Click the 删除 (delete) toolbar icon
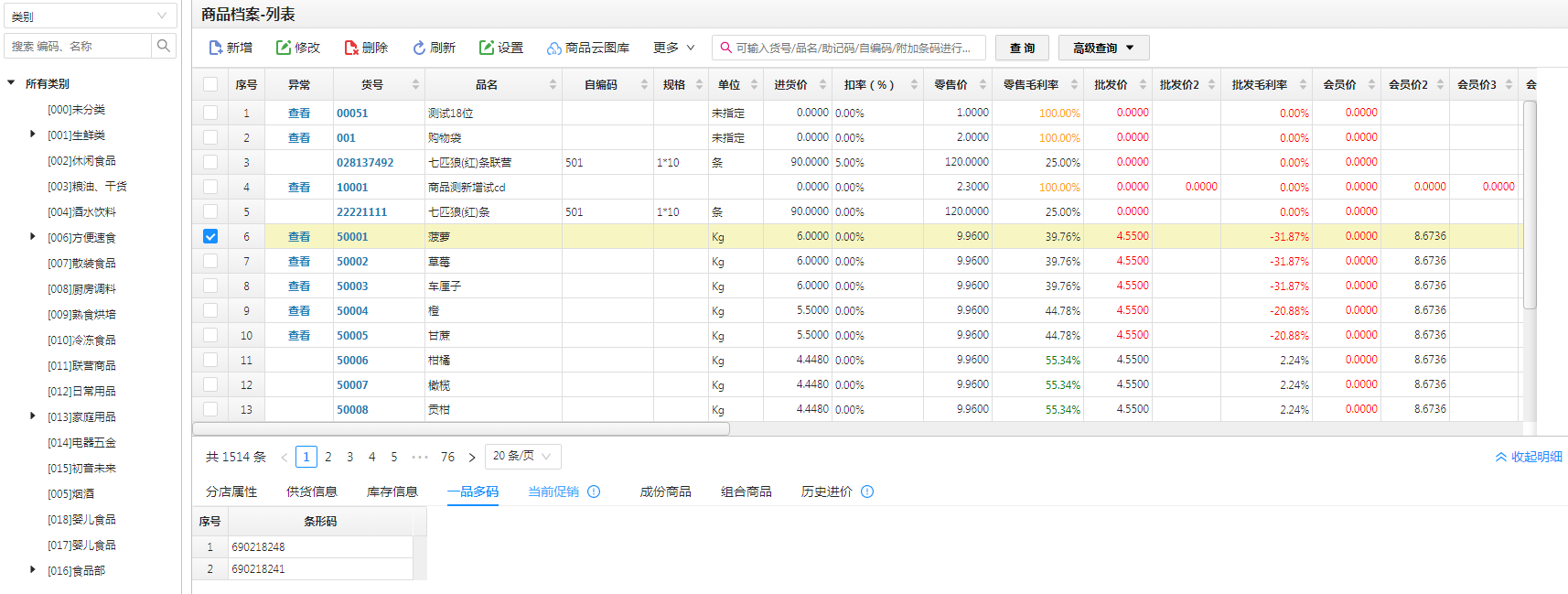Image resolution: width=1568 pixels, height=594 pixels. click(351, 48)
